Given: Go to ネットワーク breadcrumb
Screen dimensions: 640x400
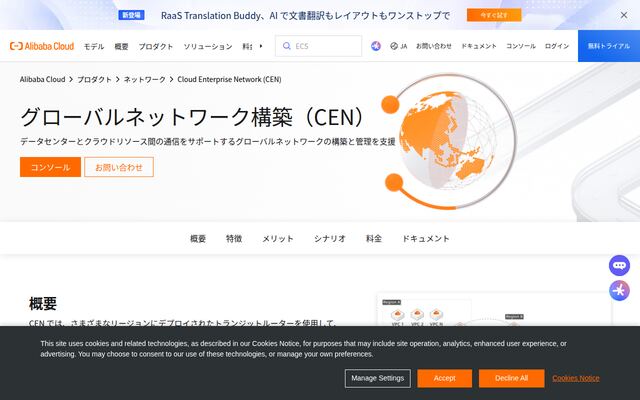Looking at the screenshot, I should pos(144,80).
